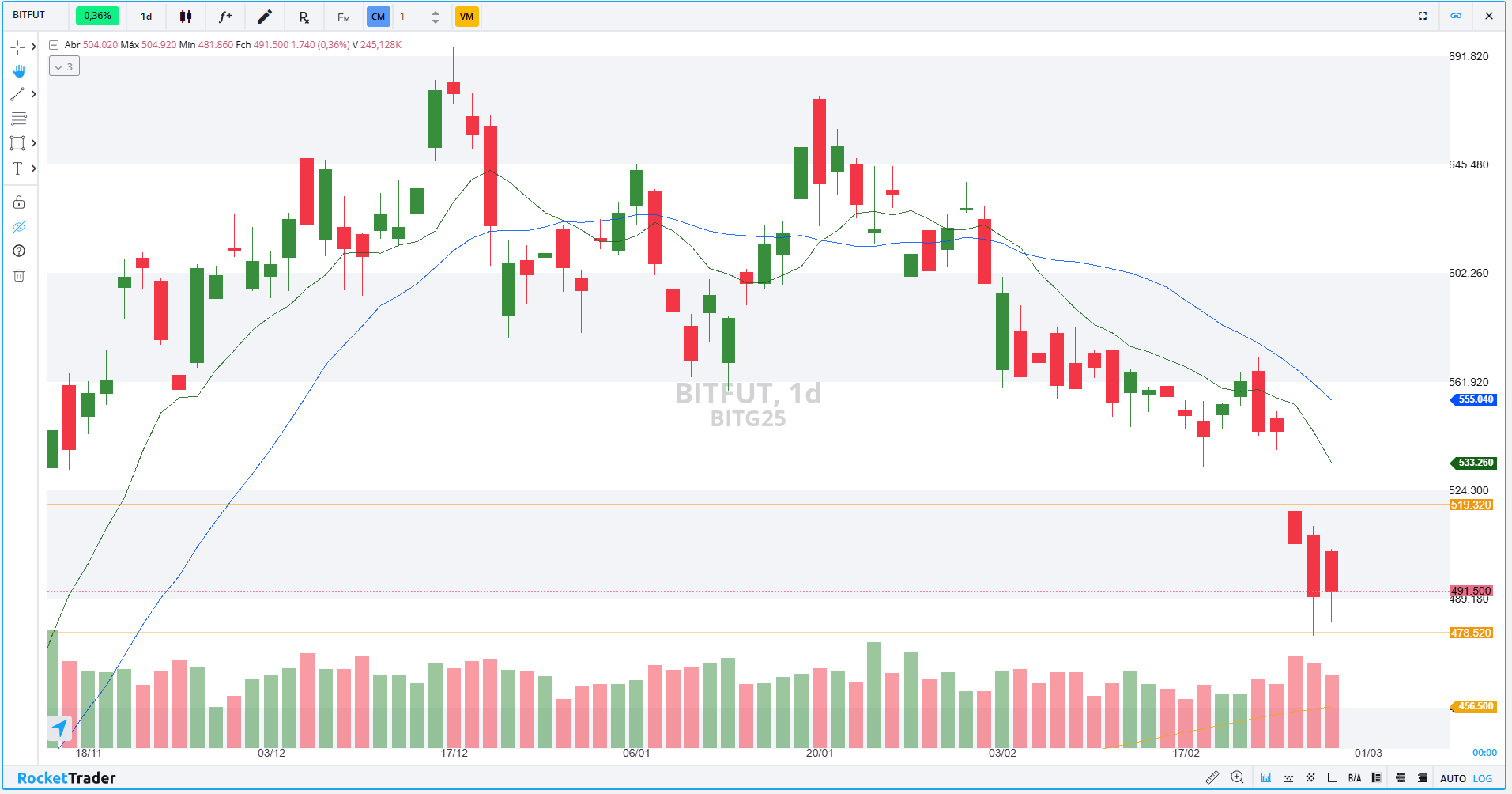
Task: Click the add indicator f+ icon
Action: [x=225, y=17]
